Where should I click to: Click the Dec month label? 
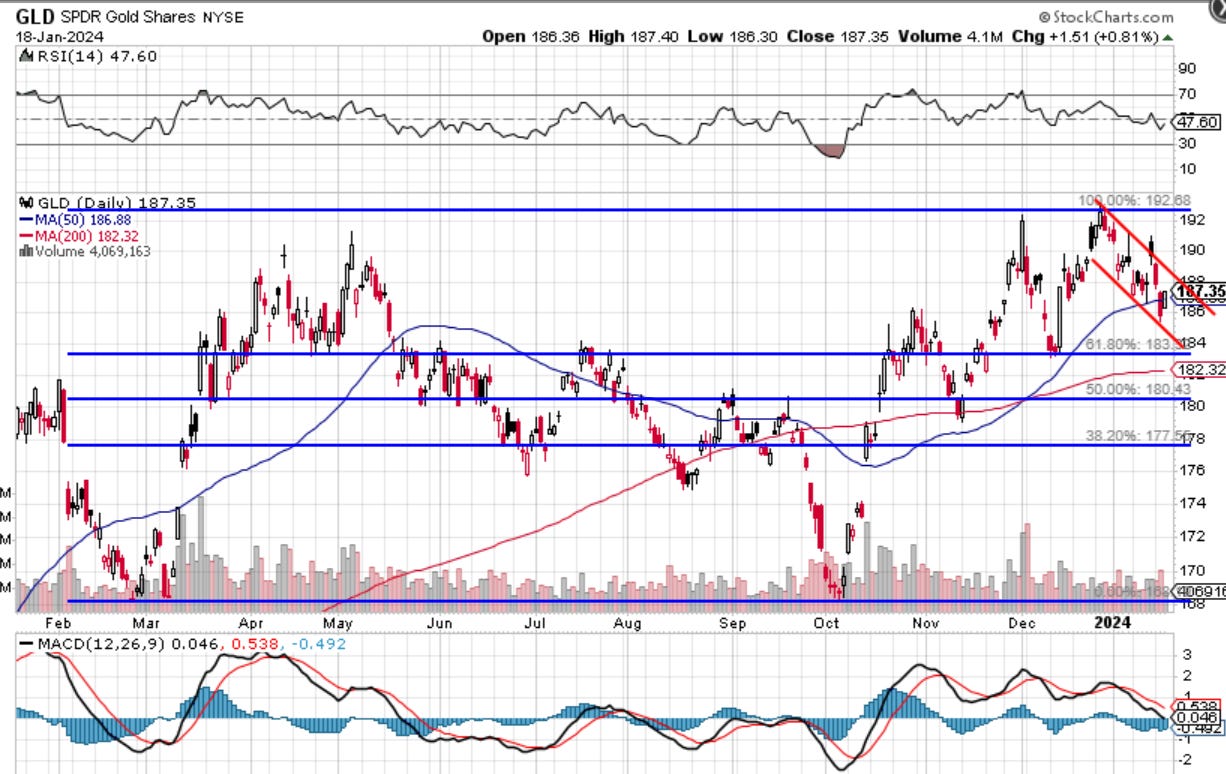click(x=1022, y=622)
